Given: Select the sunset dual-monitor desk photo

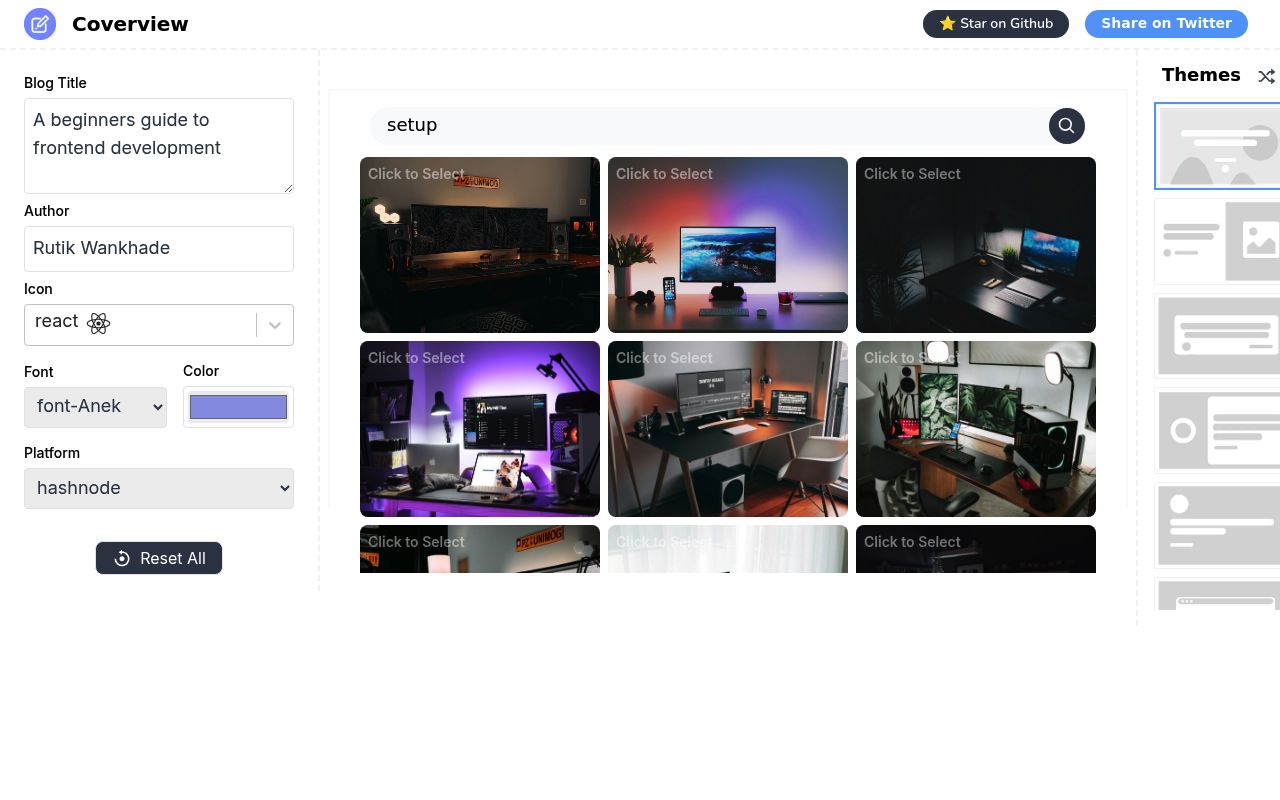Looking at the screenshot, I should coord(727,244).
